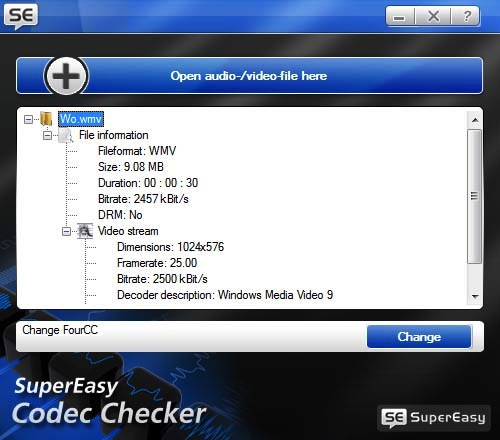Screen dimensions: 500x440
Task: Select 'Bitrate: 2457 kBit/s' row
Action: [143, 199]
